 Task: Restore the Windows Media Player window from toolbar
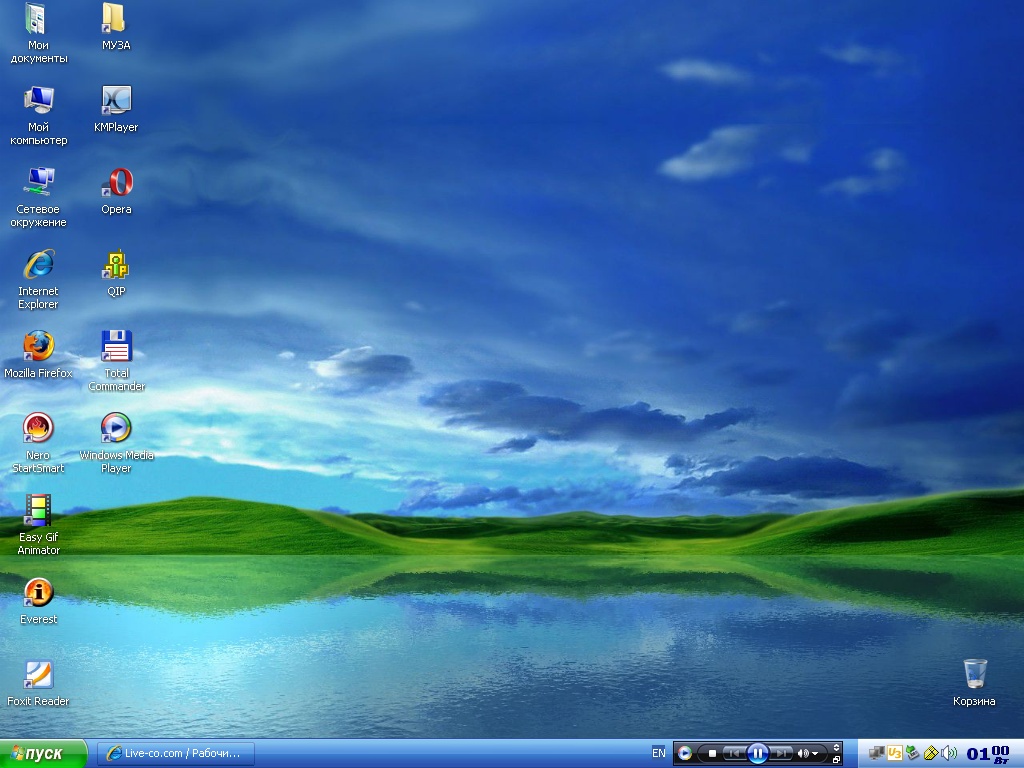coord(837,760)
